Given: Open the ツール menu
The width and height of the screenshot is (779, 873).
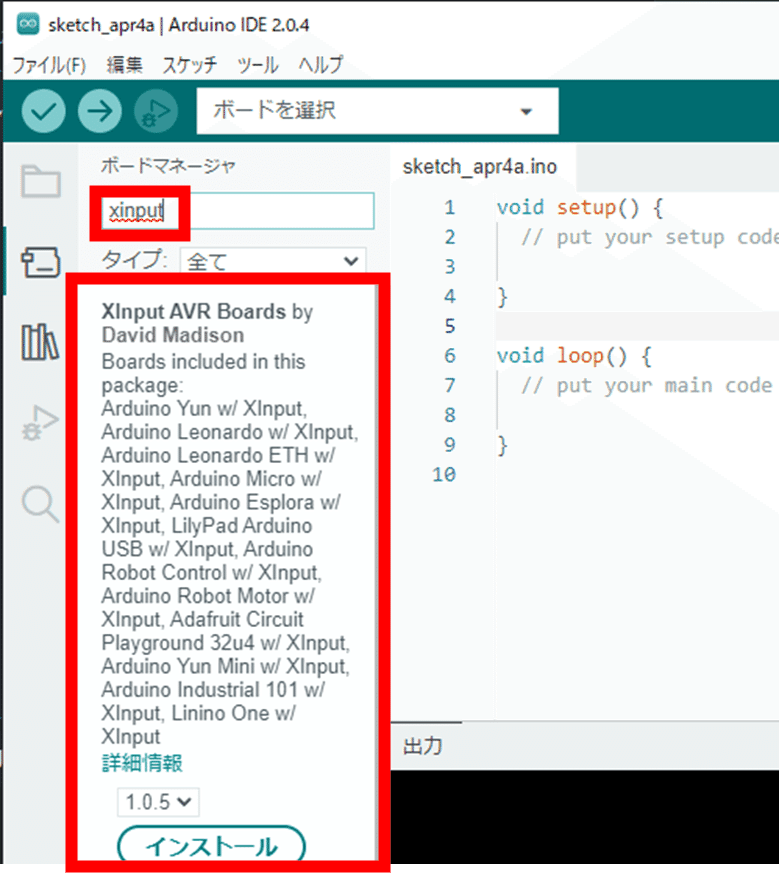Looking at the screenshot, I should pos(257,65).
